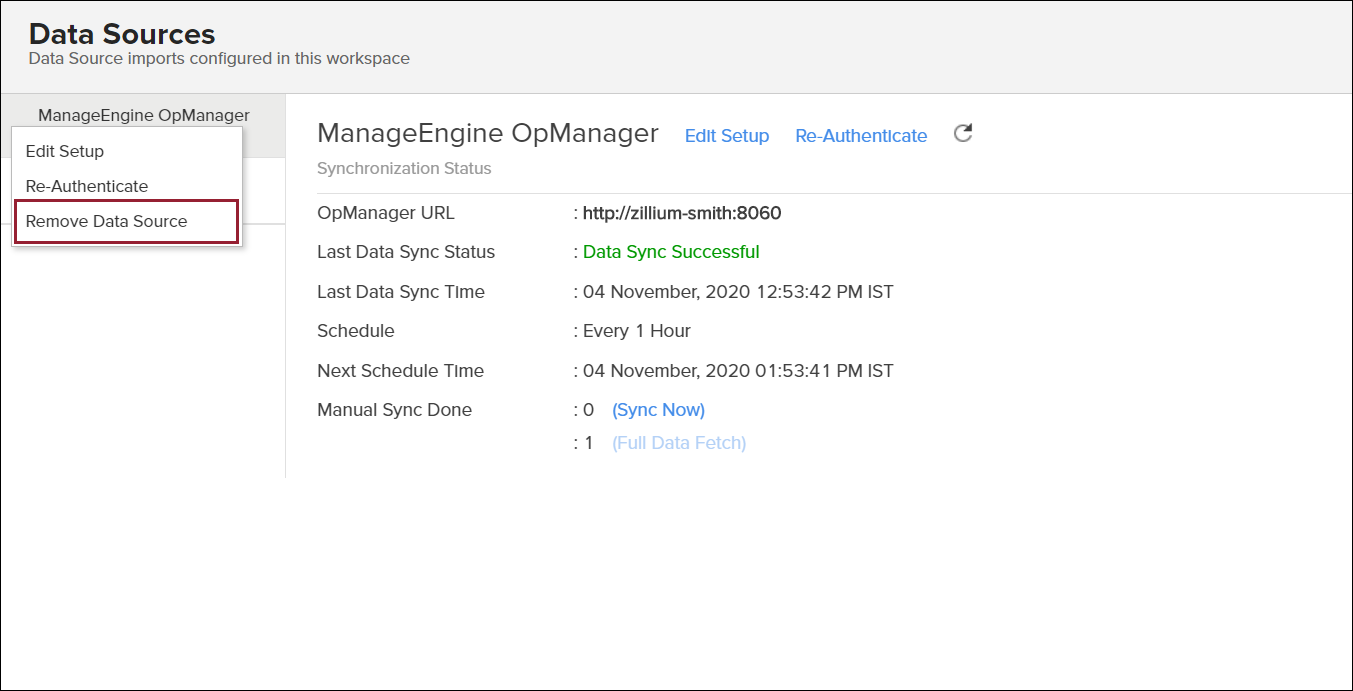Click the green Data Sync Successful status

pyautogui.click(x=671, y=252)
